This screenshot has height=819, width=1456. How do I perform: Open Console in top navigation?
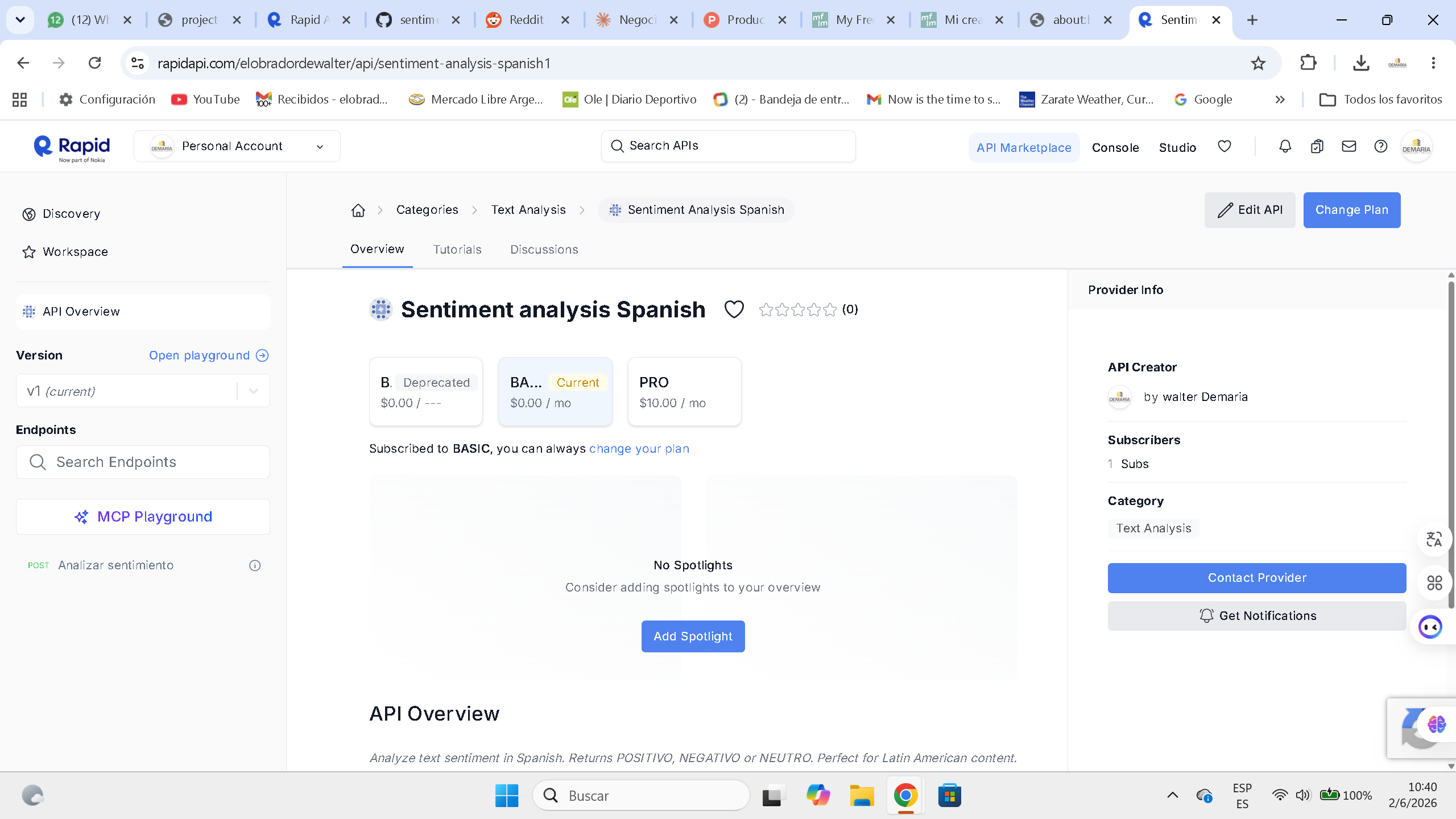(x=1115, y=148)
